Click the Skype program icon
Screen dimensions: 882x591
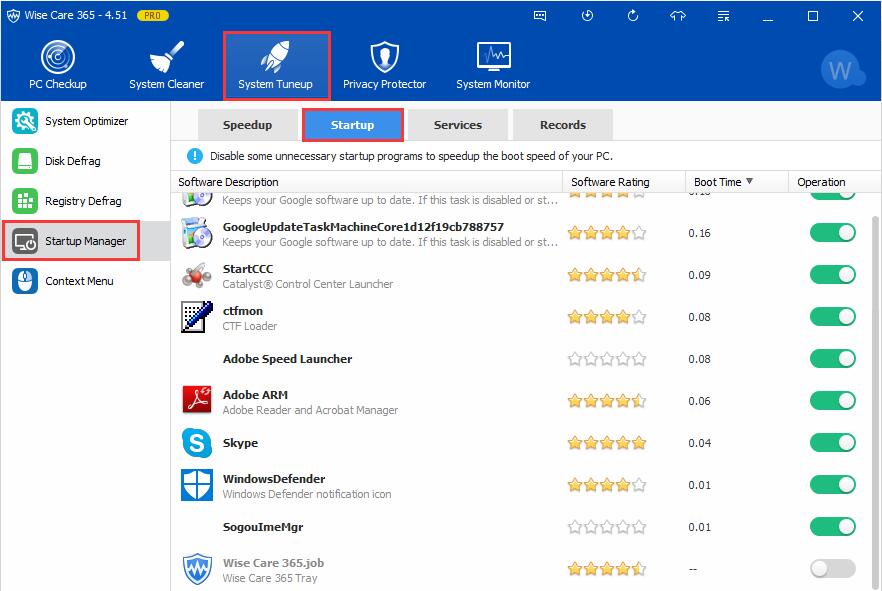[197, 443]
